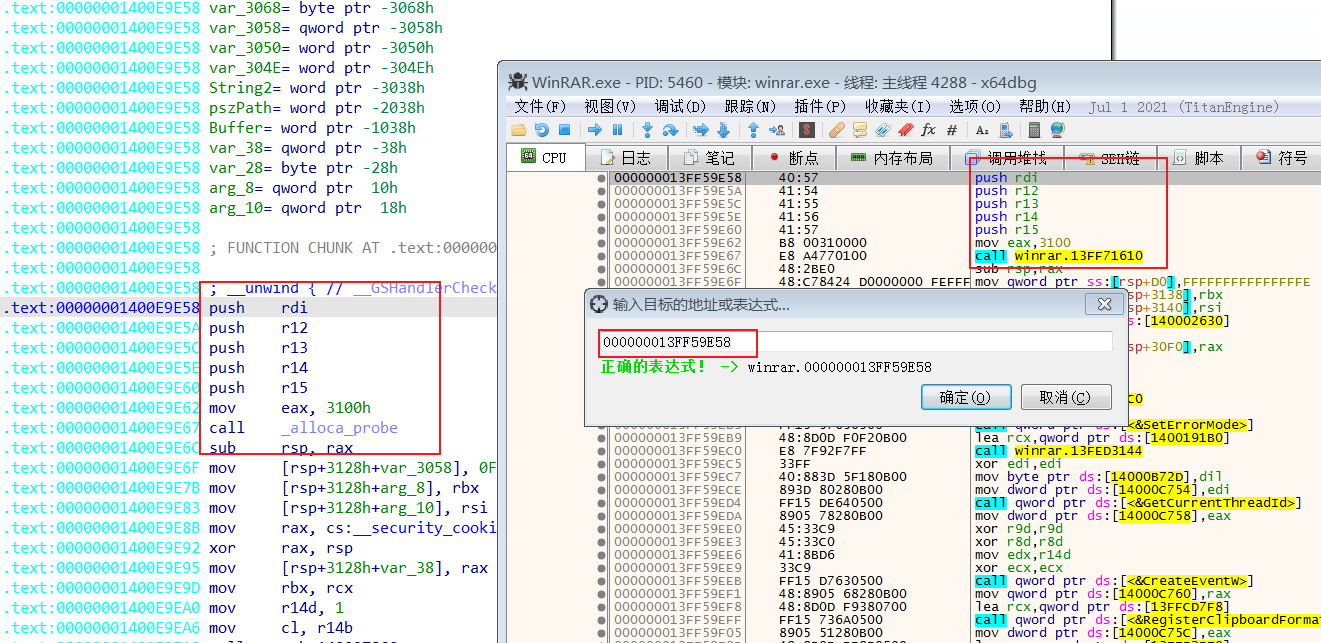
Task: Open the String references Az icon
Action: click(x=982, y=130)
